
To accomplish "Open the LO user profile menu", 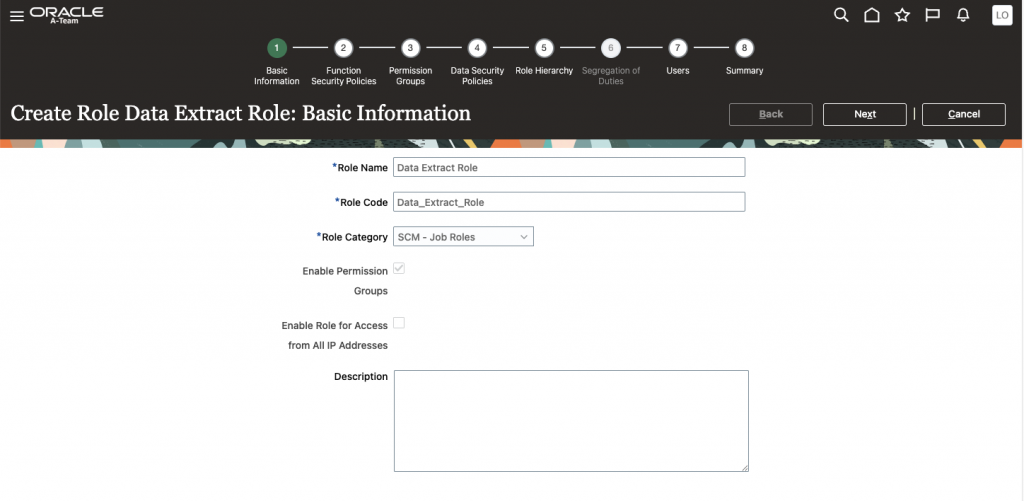I will (x=1001, y=15).
